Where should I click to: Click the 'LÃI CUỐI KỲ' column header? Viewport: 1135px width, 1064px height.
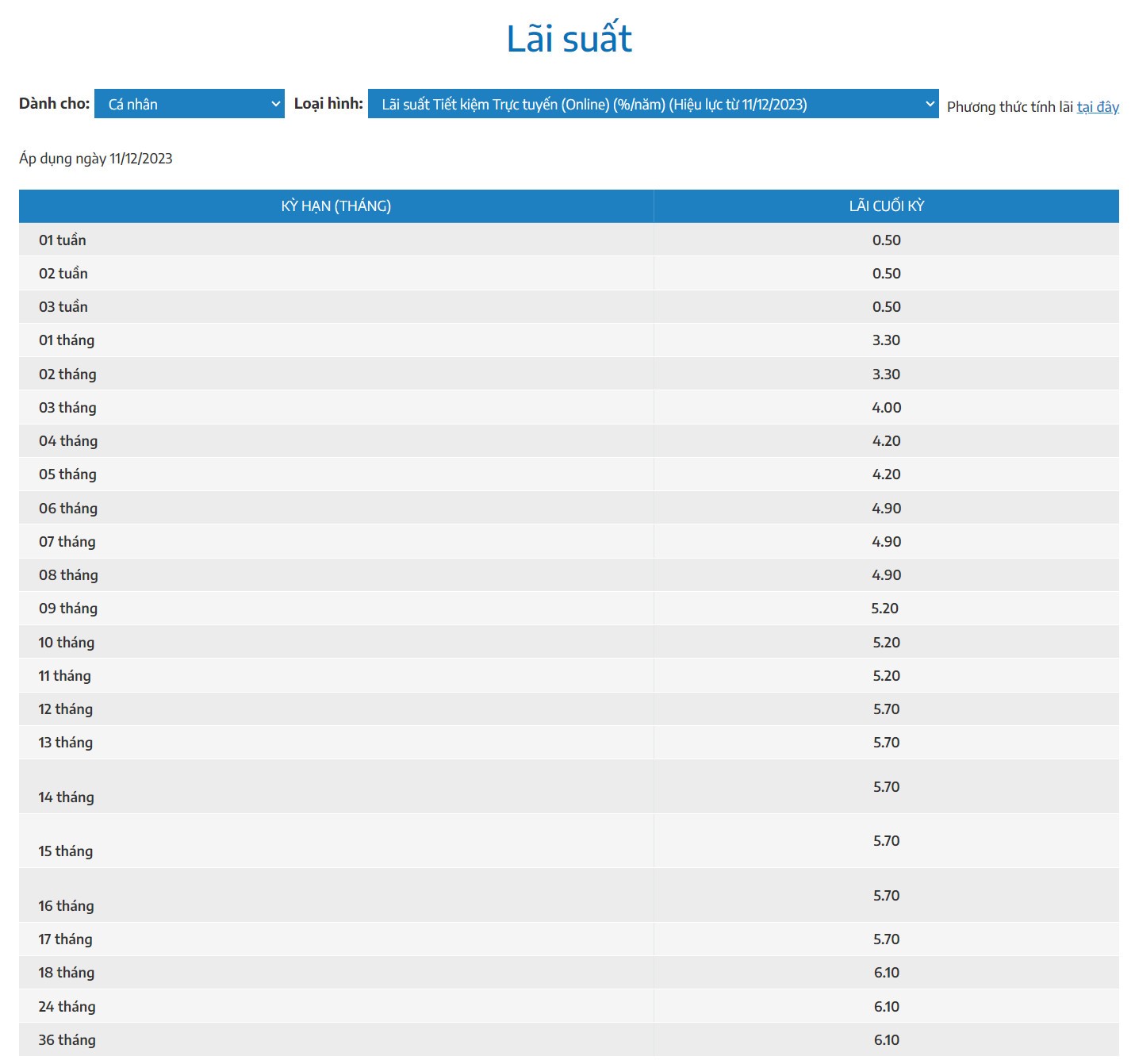pos(886,206)
